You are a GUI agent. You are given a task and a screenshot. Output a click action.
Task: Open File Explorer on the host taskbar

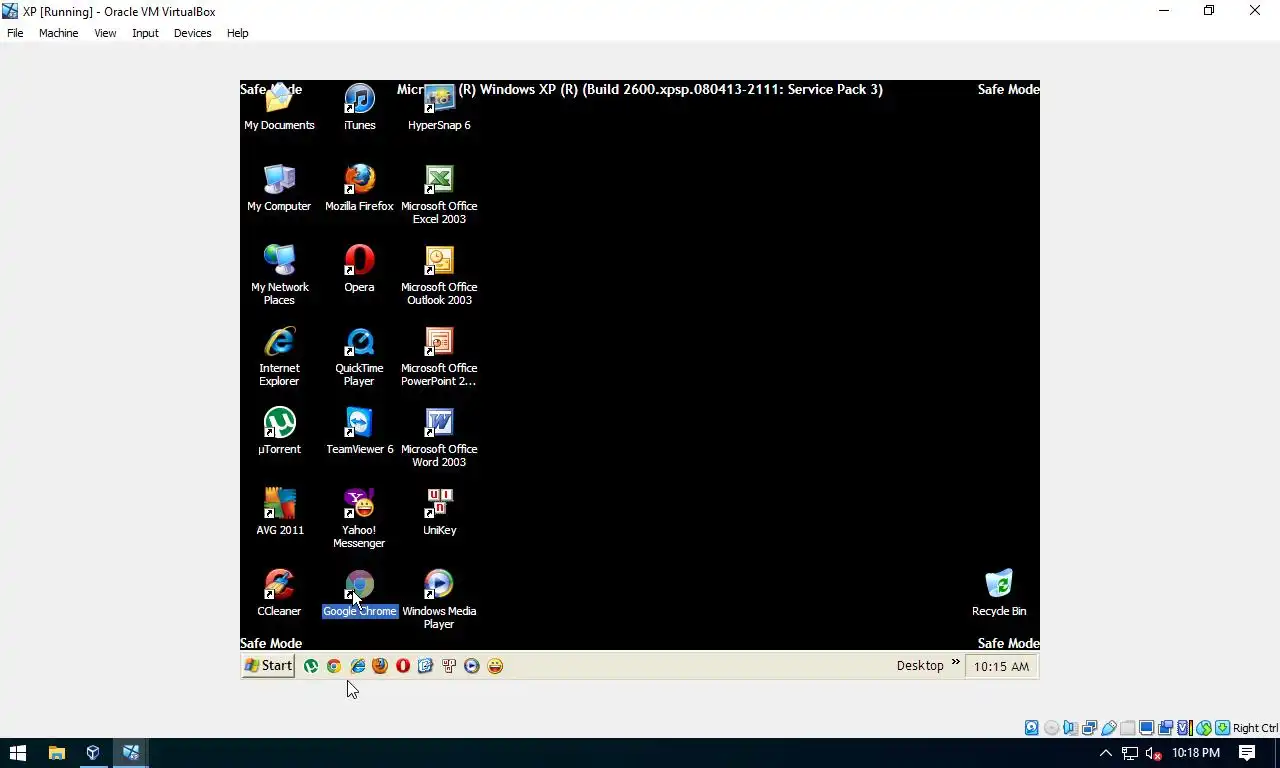(x=56, y=753)
